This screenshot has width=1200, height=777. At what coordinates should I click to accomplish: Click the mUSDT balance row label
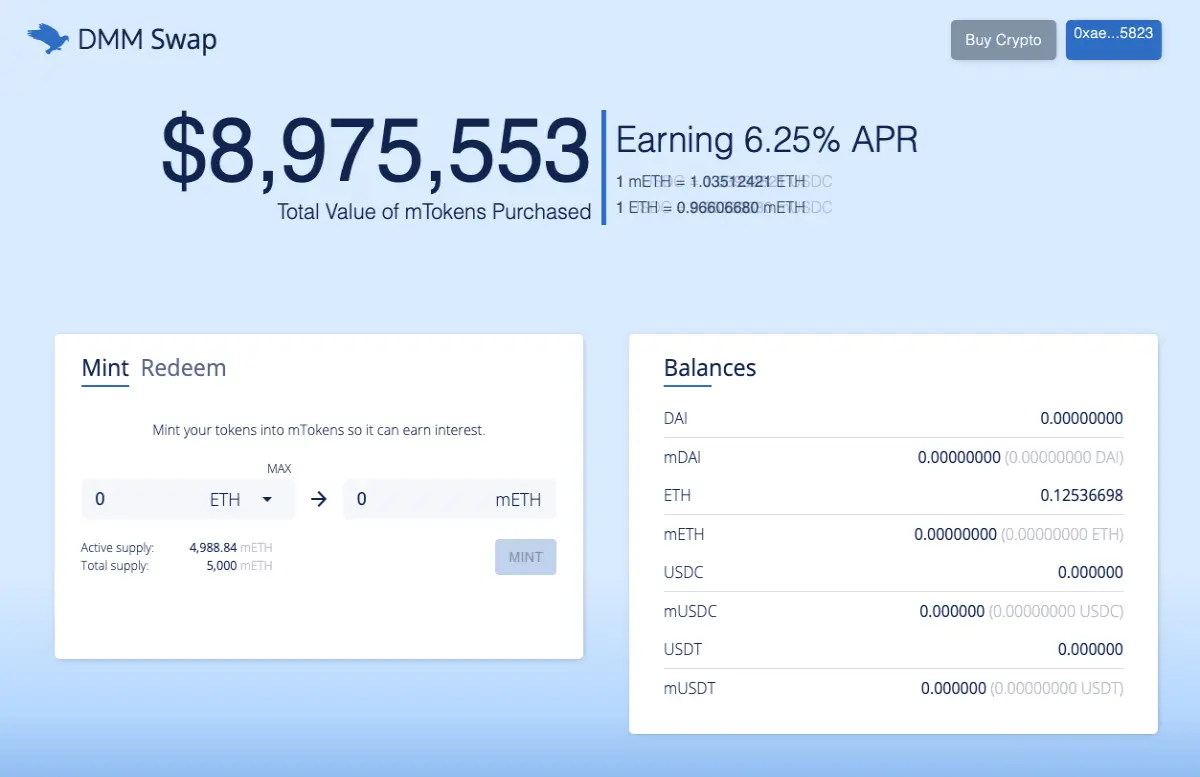(x=689, y=688)
